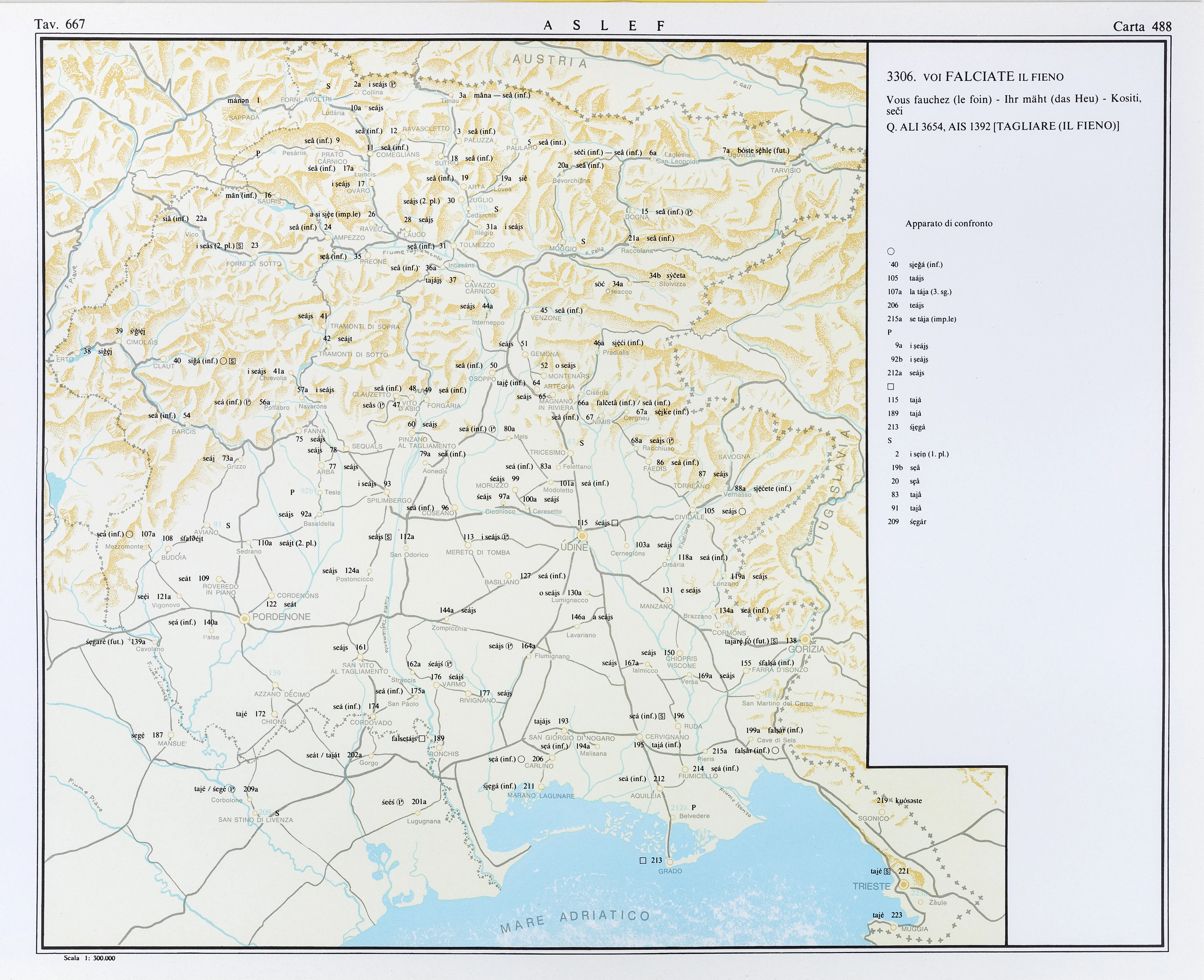Click the legend section letter P

[889, 333]
